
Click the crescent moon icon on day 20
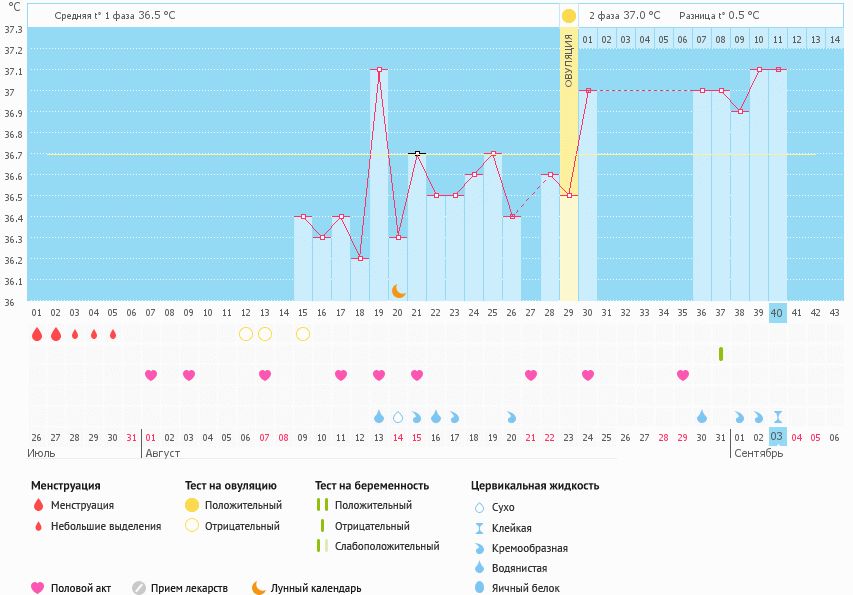coord(398,290)
